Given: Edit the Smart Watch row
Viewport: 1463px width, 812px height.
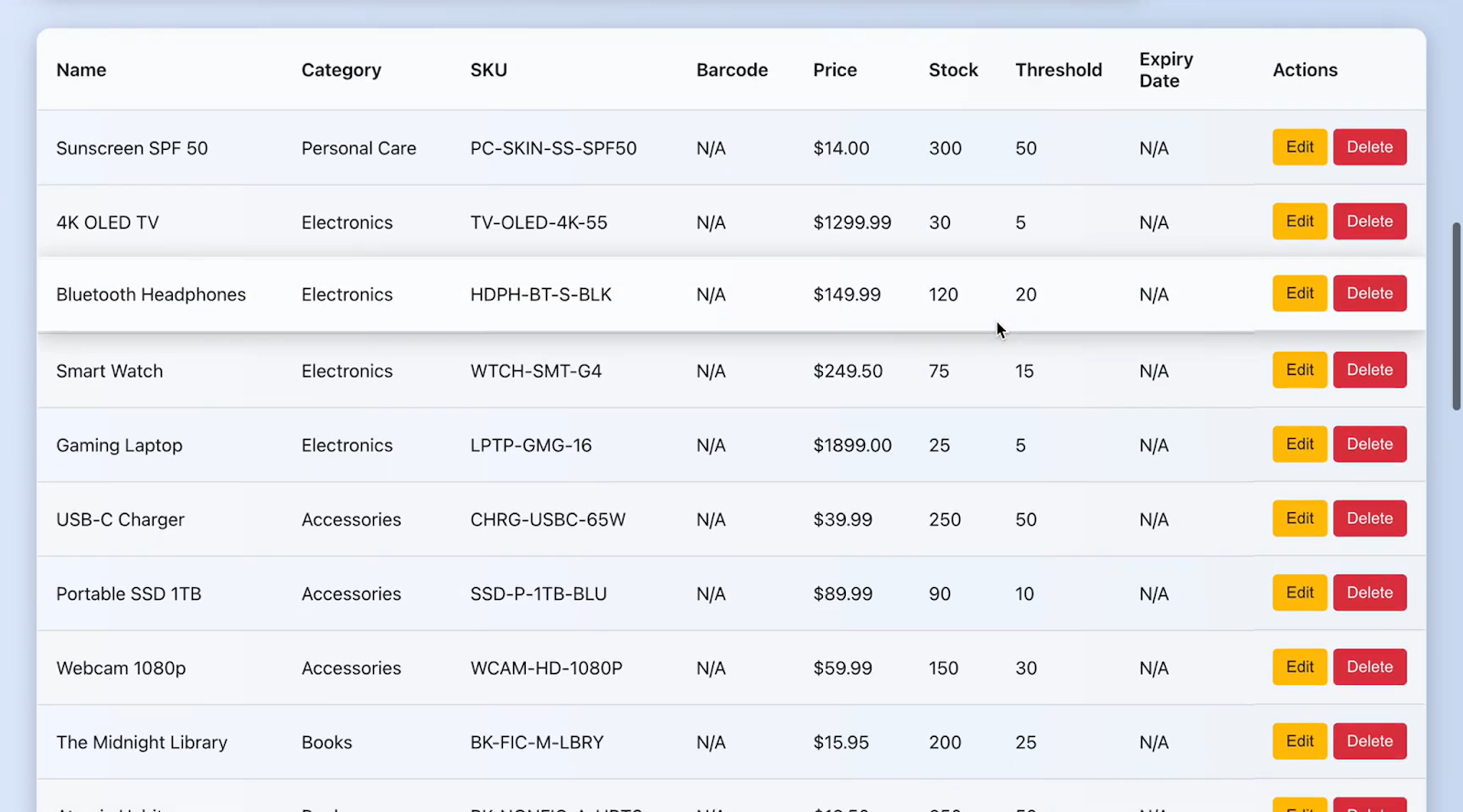Looking at the screenshot, I should coord(1299,370).
